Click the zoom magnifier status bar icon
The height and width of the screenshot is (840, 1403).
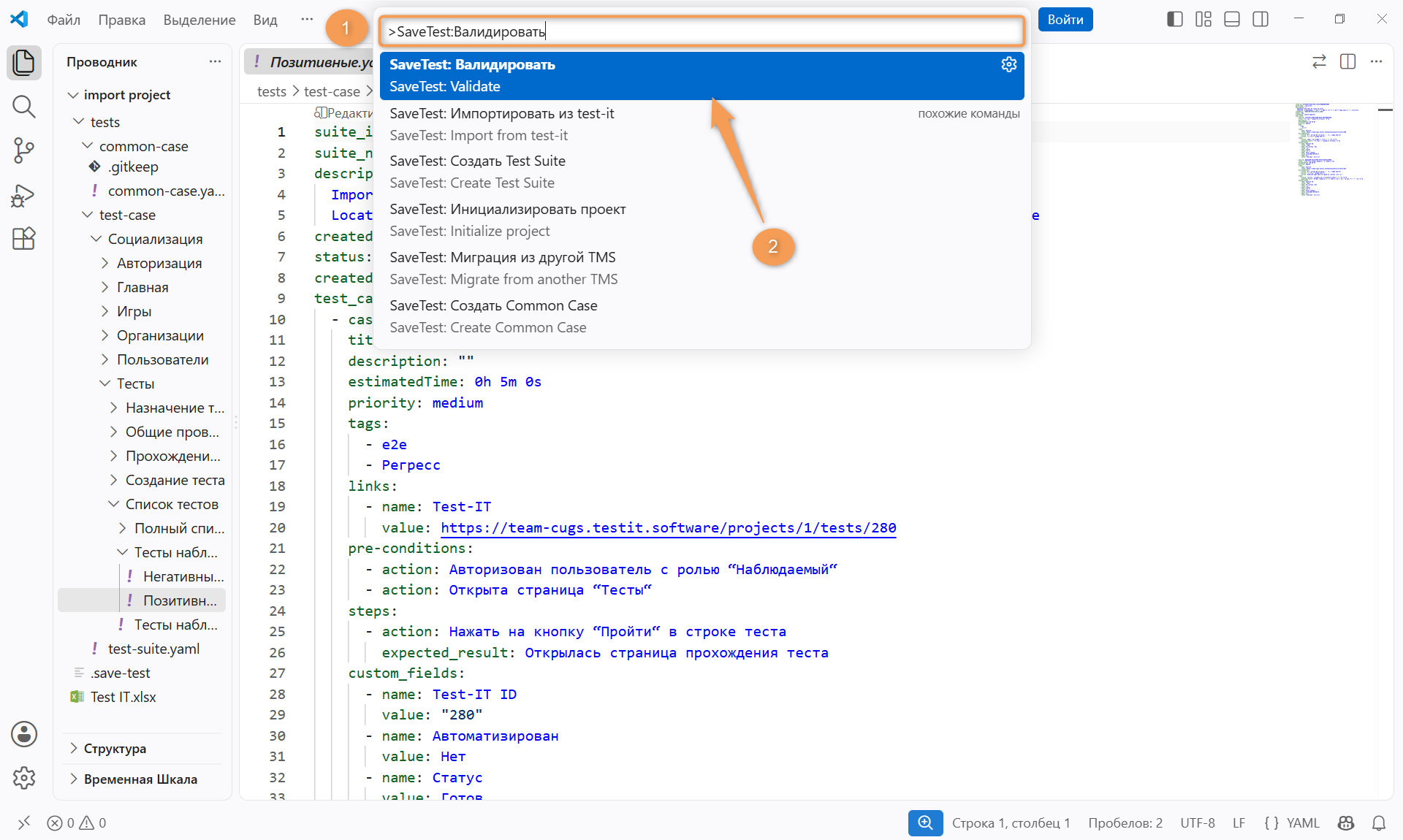[925, 823]
